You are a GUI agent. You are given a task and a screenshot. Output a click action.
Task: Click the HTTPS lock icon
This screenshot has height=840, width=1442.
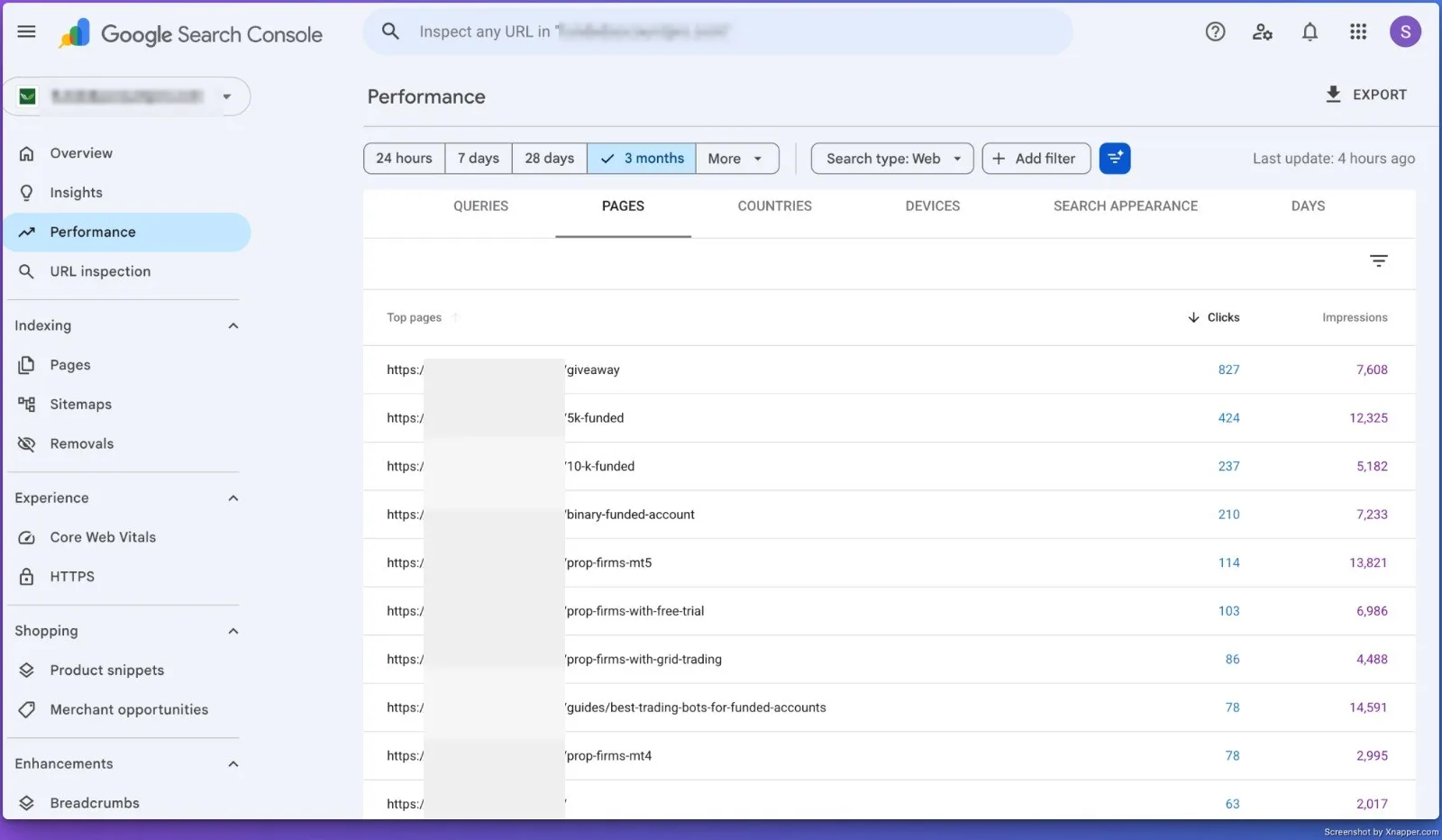27,577
